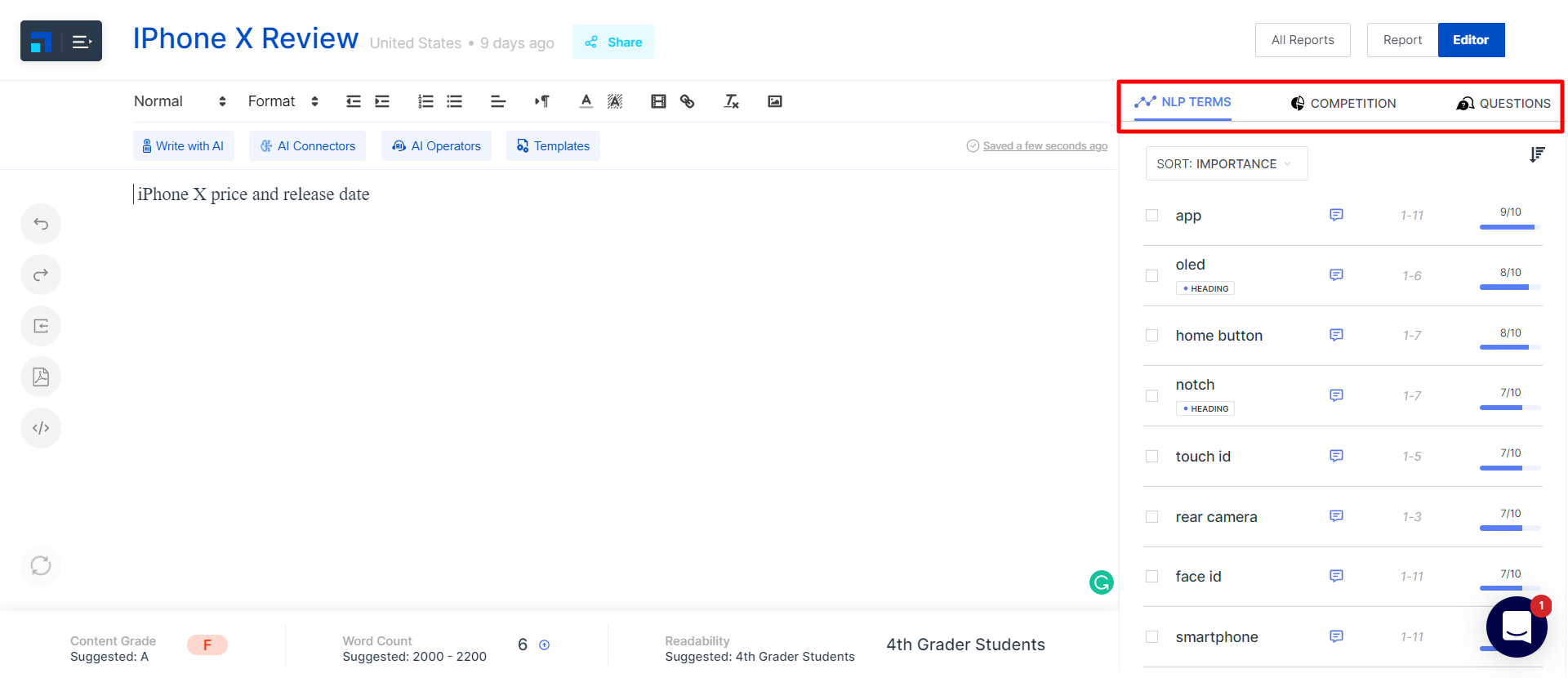Open the Normal paragraph style dropdown
Screen dimensions: 1568x678
[x=180, y=101]
